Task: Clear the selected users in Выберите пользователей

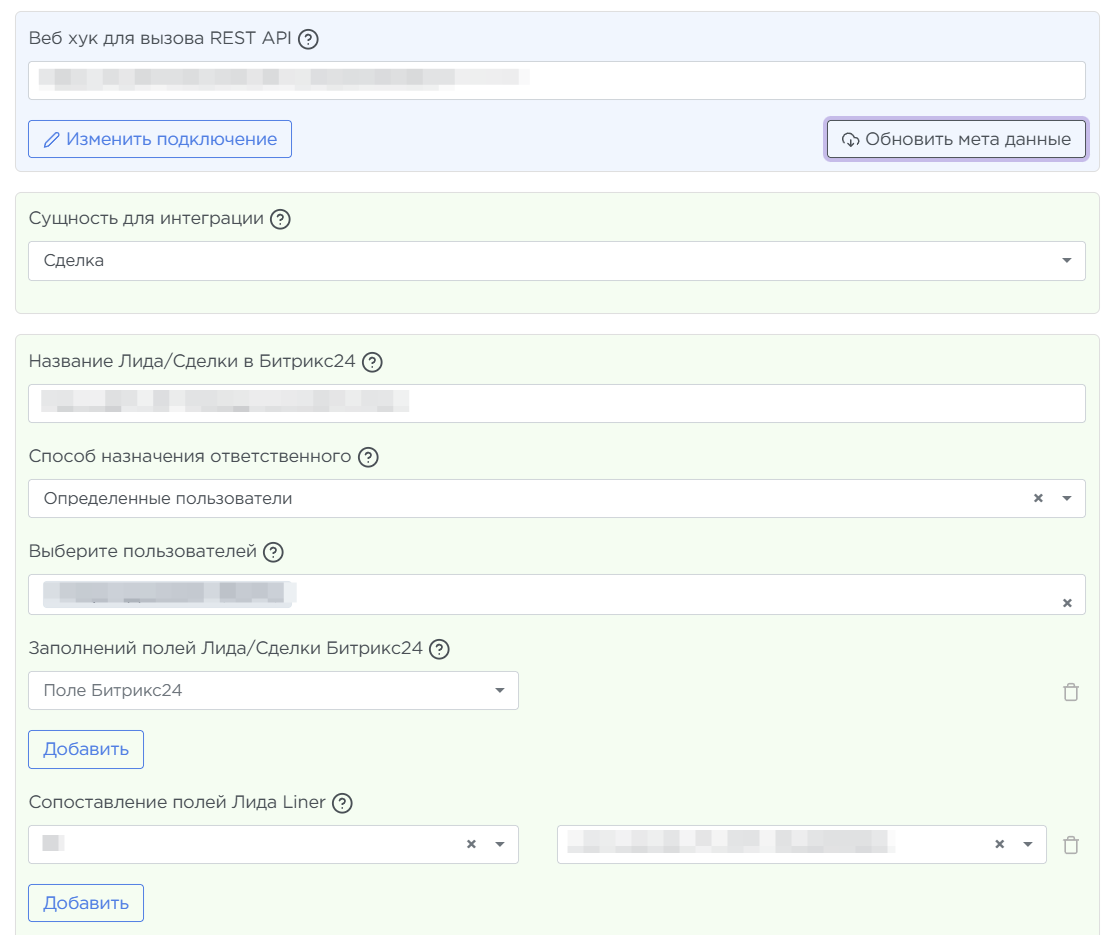Action: tap(1067, 603)
